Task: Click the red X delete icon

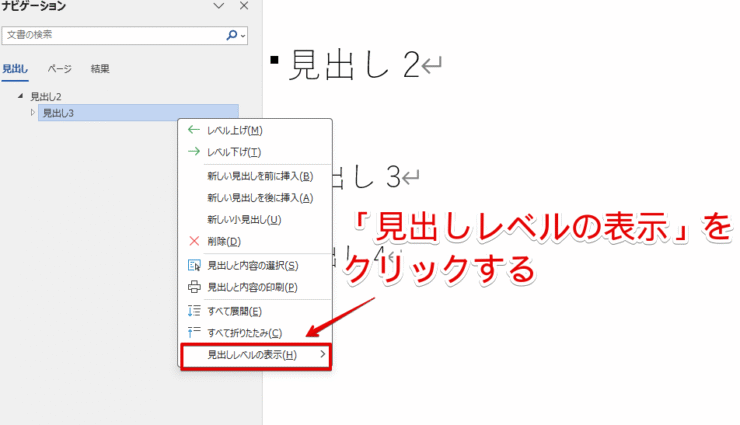Action: pos(194,241)
